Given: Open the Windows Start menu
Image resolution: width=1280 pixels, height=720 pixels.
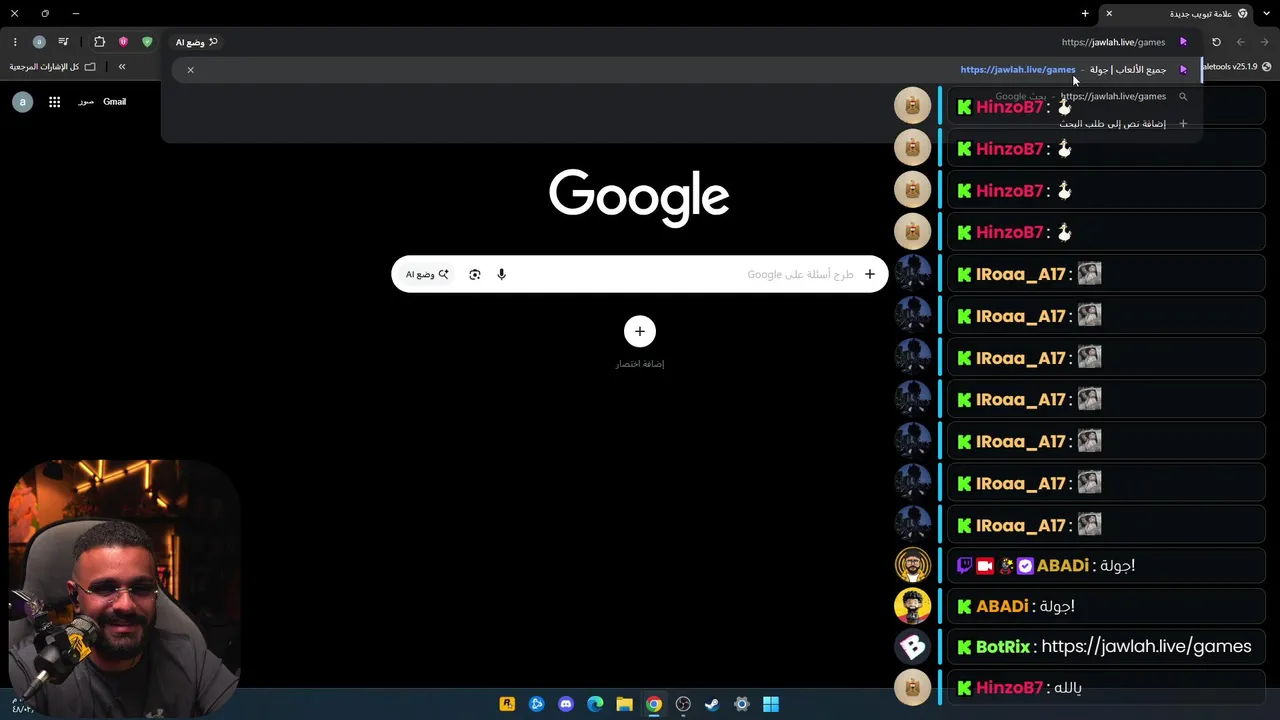Looking at the screenshot, I should (771, 704).
